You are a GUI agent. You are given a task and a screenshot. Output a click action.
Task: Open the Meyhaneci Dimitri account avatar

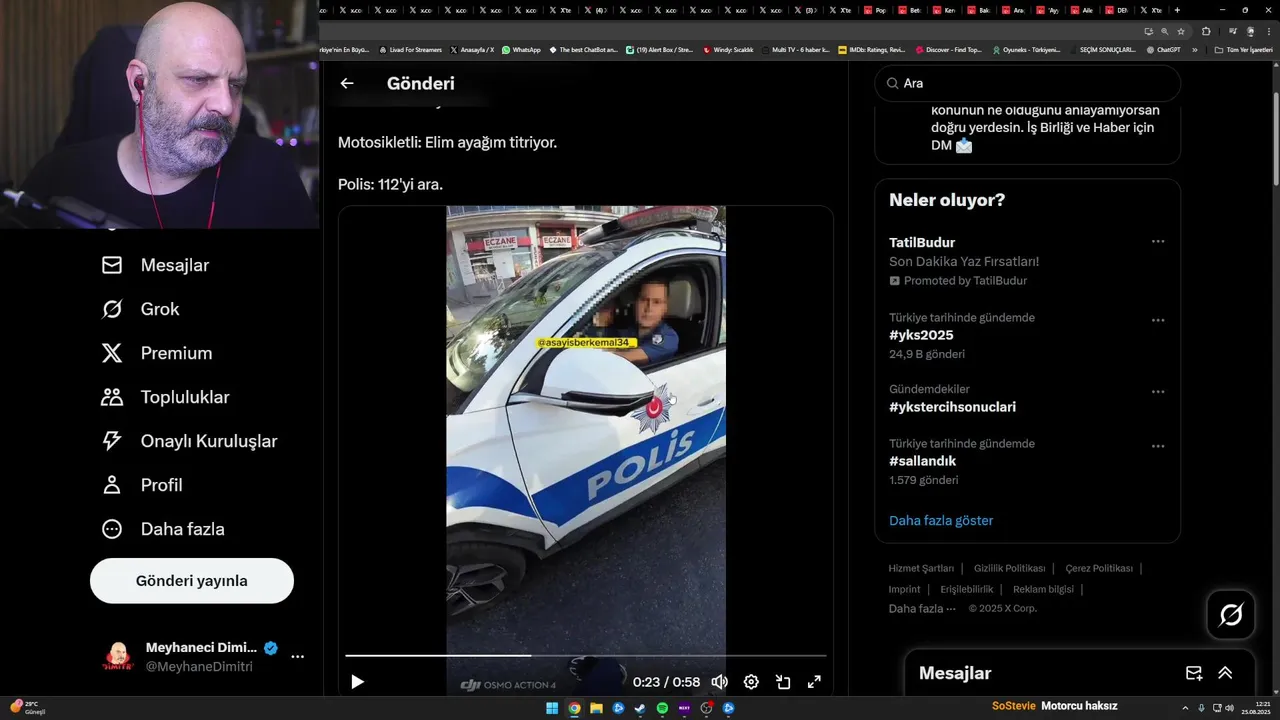click(118, 657)
